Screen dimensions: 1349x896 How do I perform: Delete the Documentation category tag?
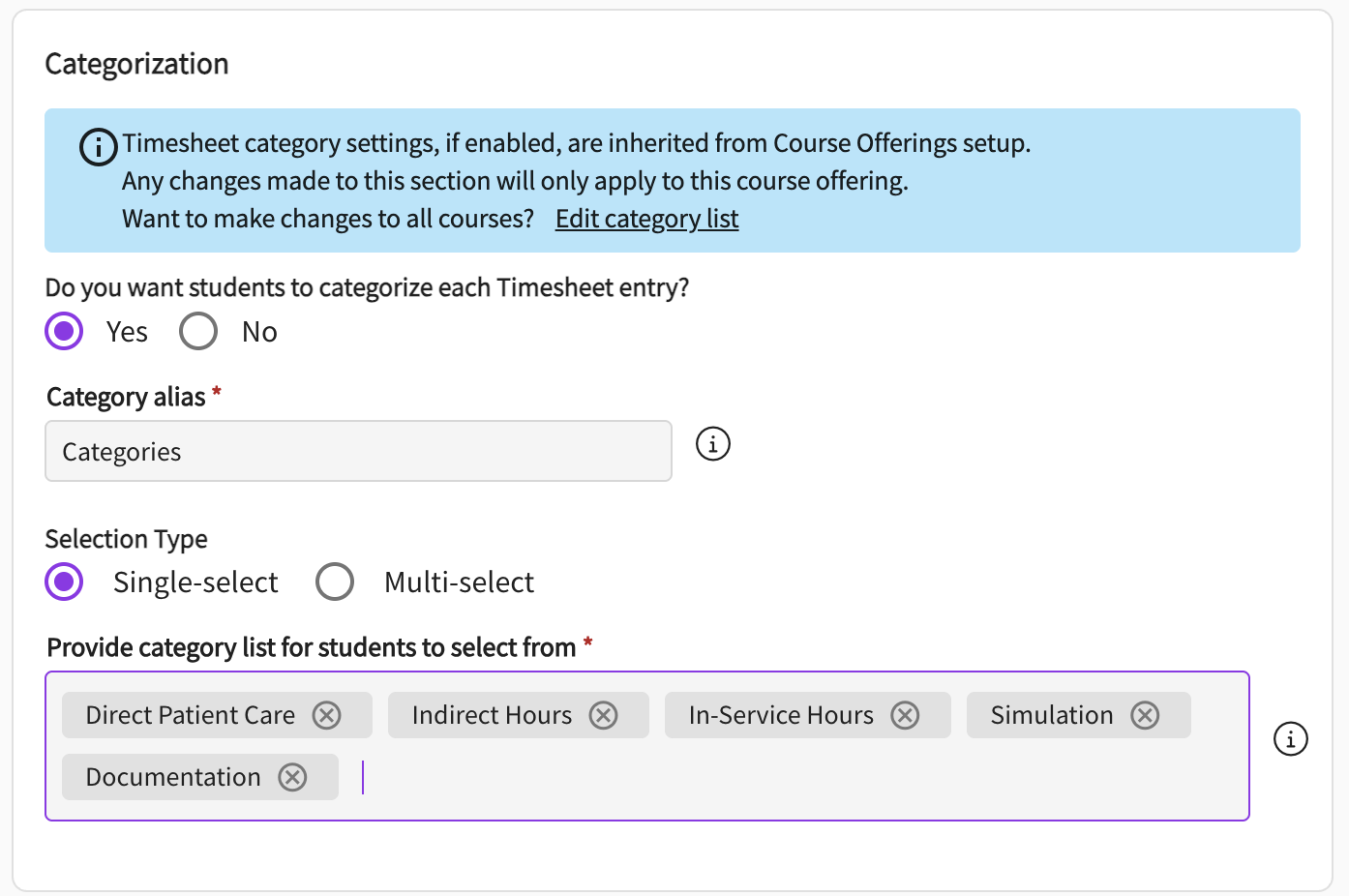pyautogui.click(x=292, y=777)
